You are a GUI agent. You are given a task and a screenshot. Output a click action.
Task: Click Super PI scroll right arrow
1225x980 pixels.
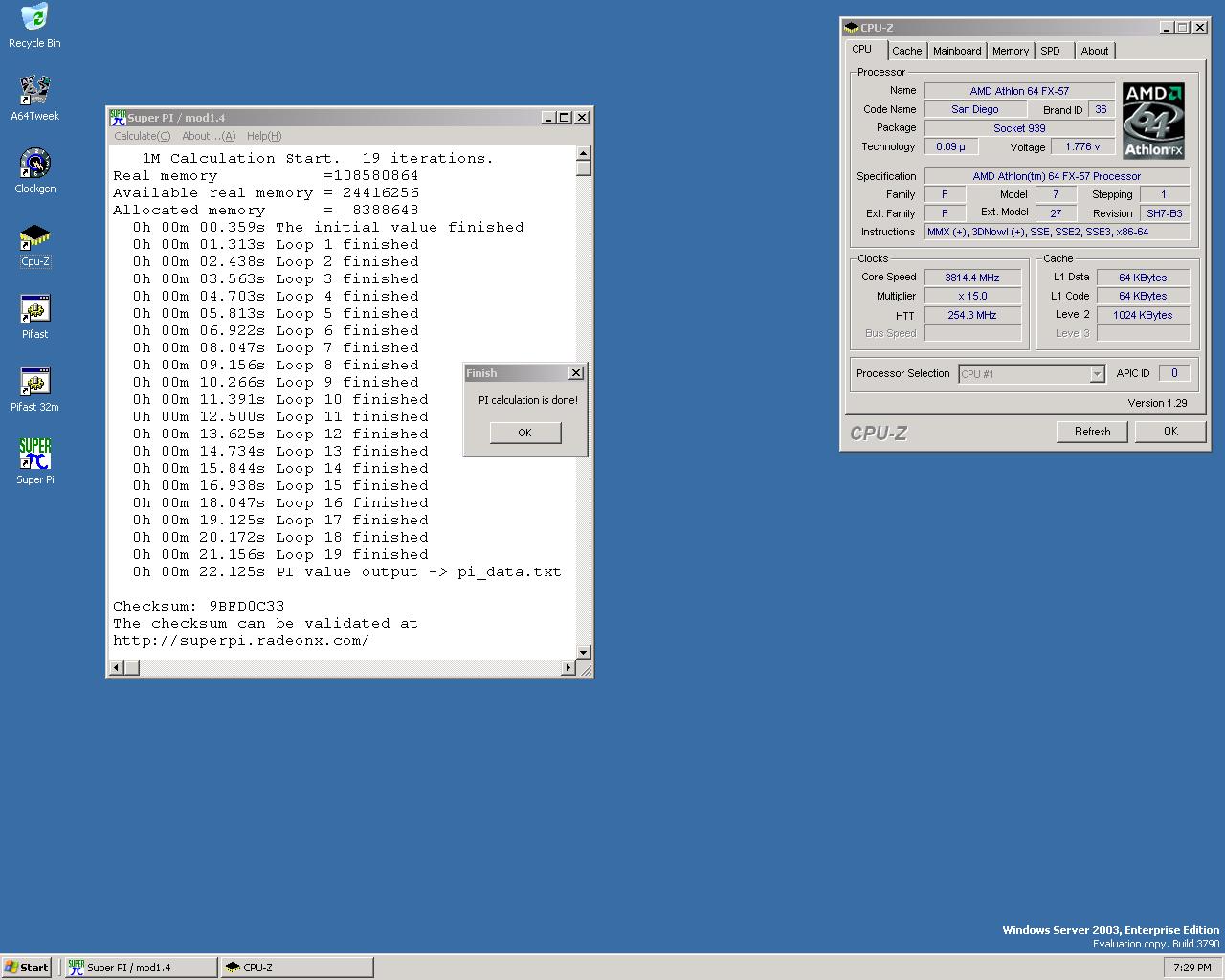tap(568, 667)
